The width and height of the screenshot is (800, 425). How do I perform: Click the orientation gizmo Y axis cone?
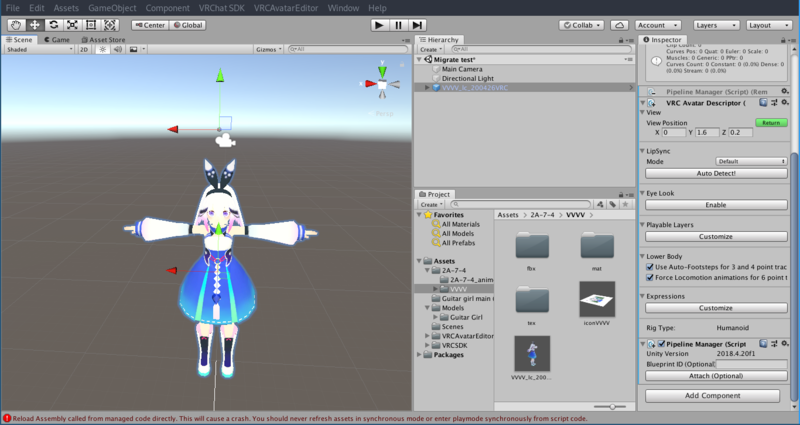(382, 70)
